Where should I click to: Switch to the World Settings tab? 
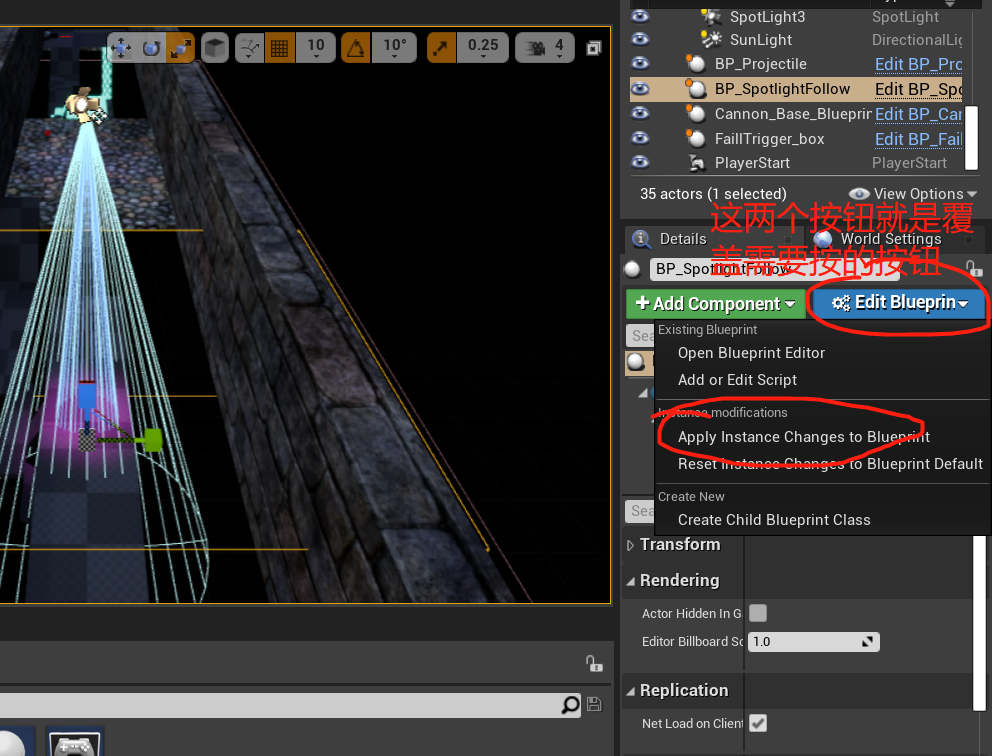891,239
